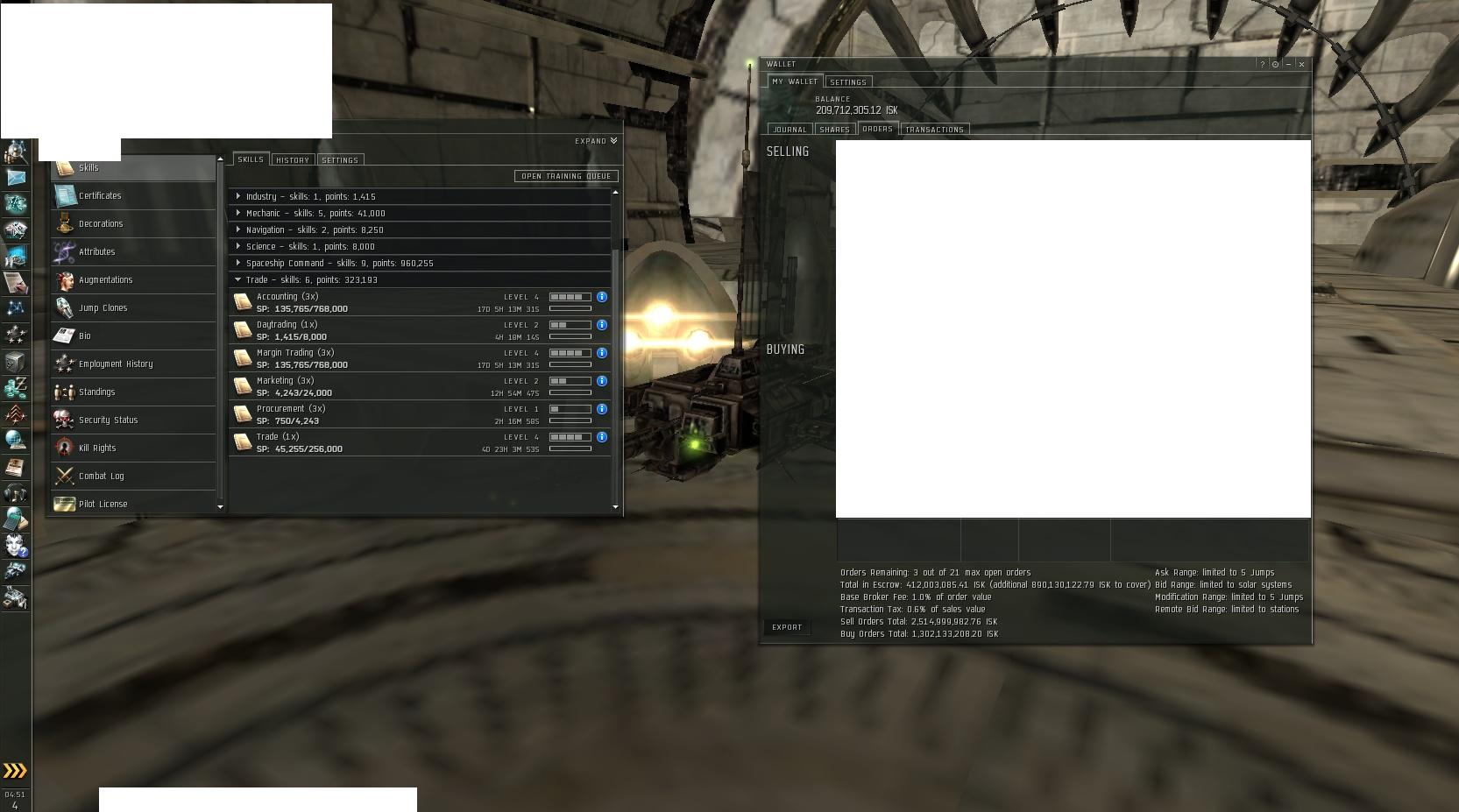Click the red chevrons icon in the sidebar
The image size is (1459, 812).
click(16, 413)
